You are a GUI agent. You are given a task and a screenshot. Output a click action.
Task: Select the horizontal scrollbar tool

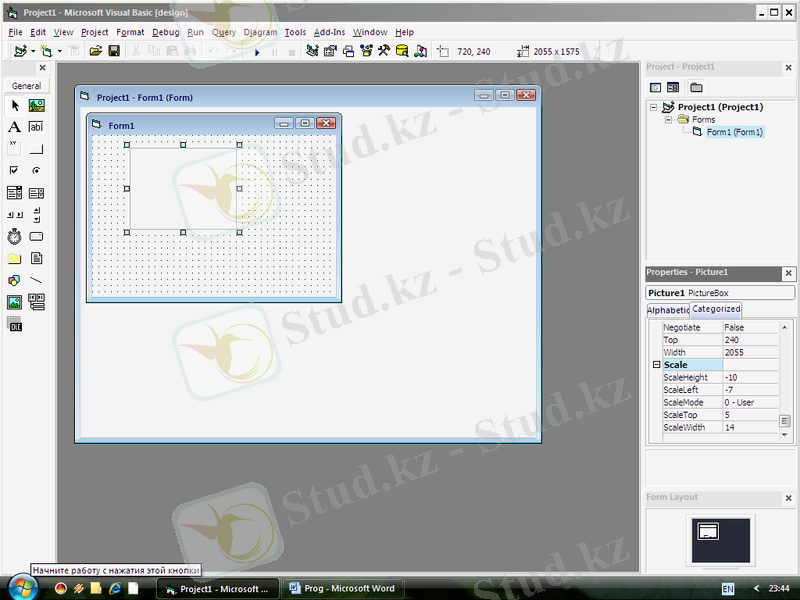tap(15, 215)
